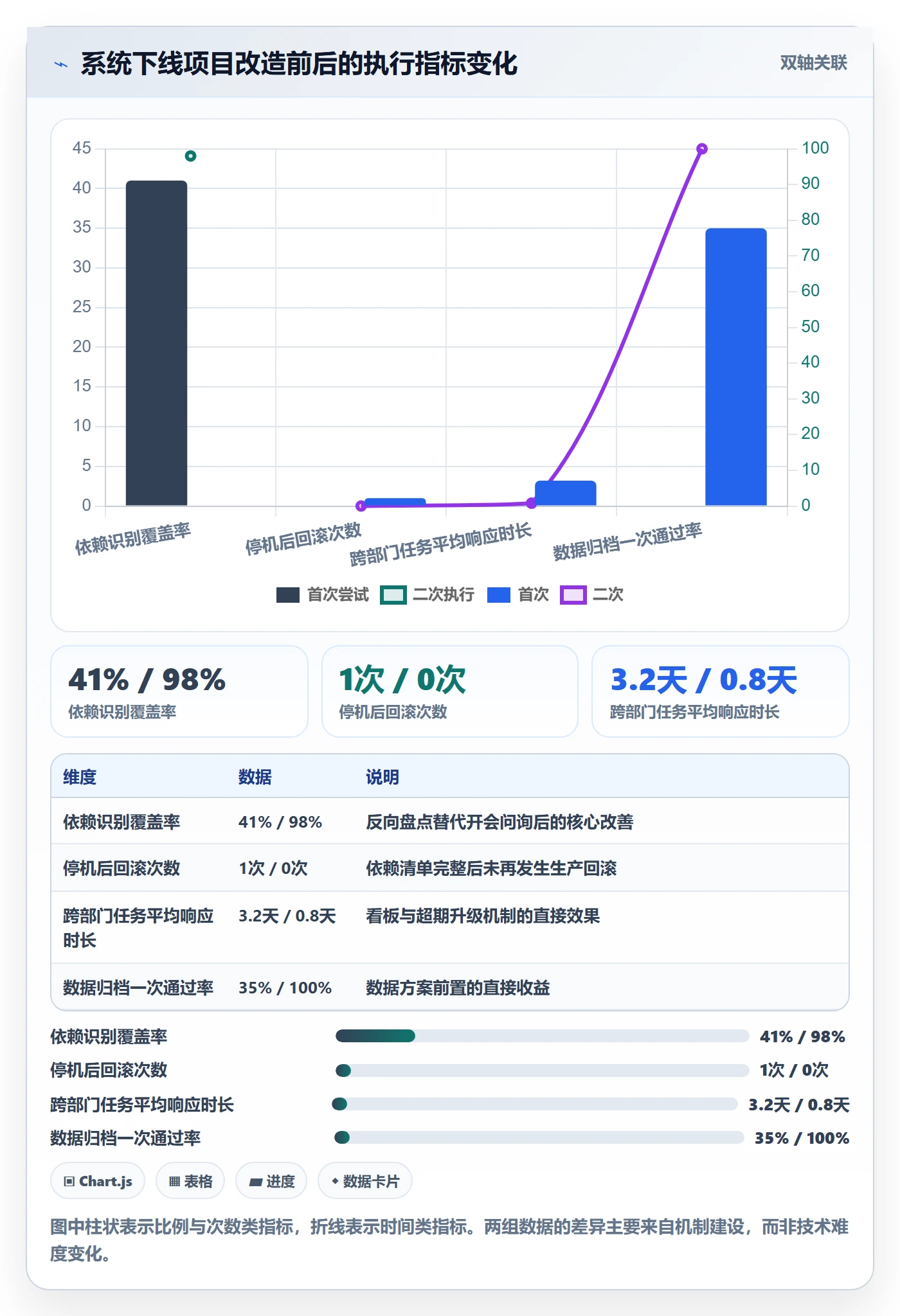This screenshot has height=1316, width=900.
Task: Click the 表格 tag chip
Action: [190, 1181]
